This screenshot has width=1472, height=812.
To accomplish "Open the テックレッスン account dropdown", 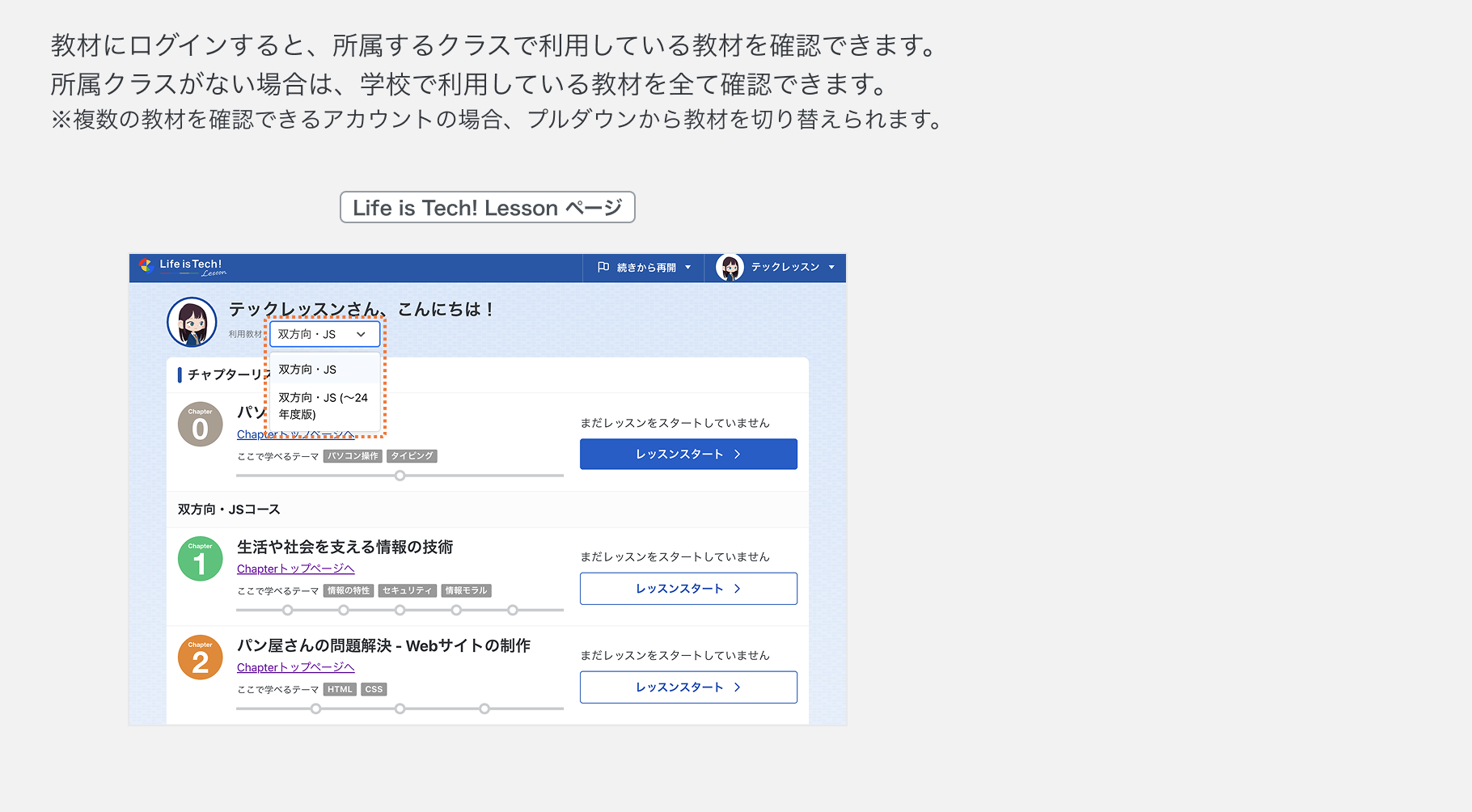I will point(831,267).
